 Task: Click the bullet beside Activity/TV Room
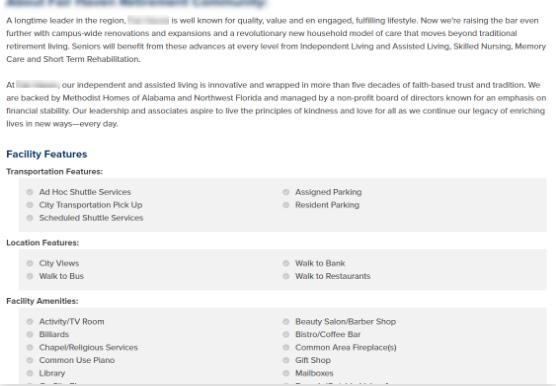30,322
